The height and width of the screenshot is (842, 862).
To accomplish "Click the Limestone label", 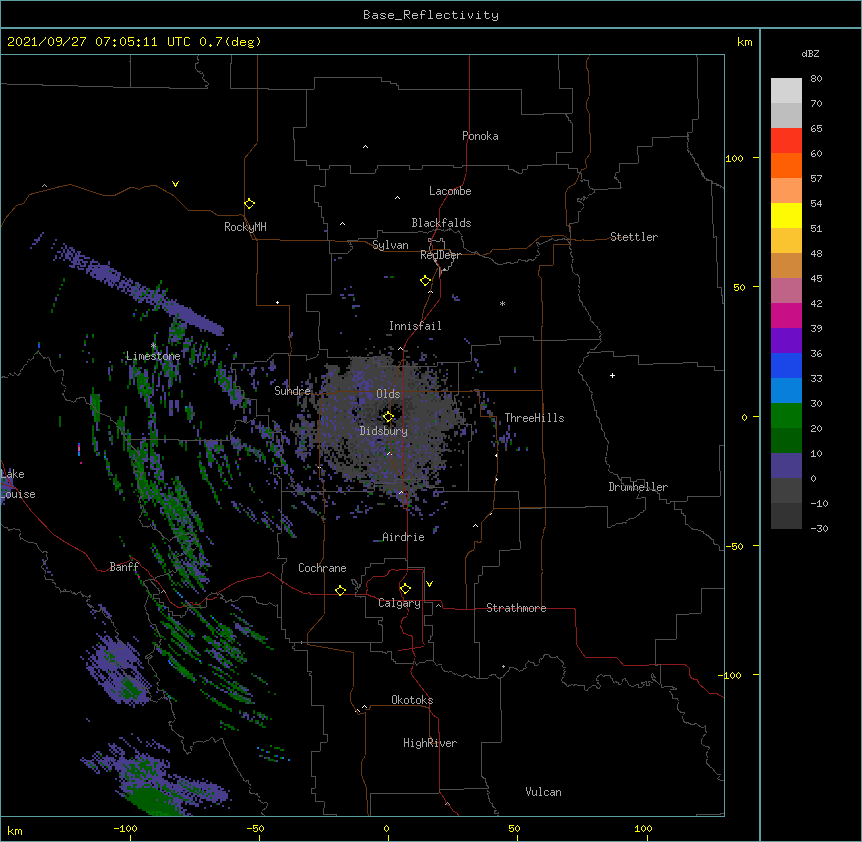I will click(153, 356).
